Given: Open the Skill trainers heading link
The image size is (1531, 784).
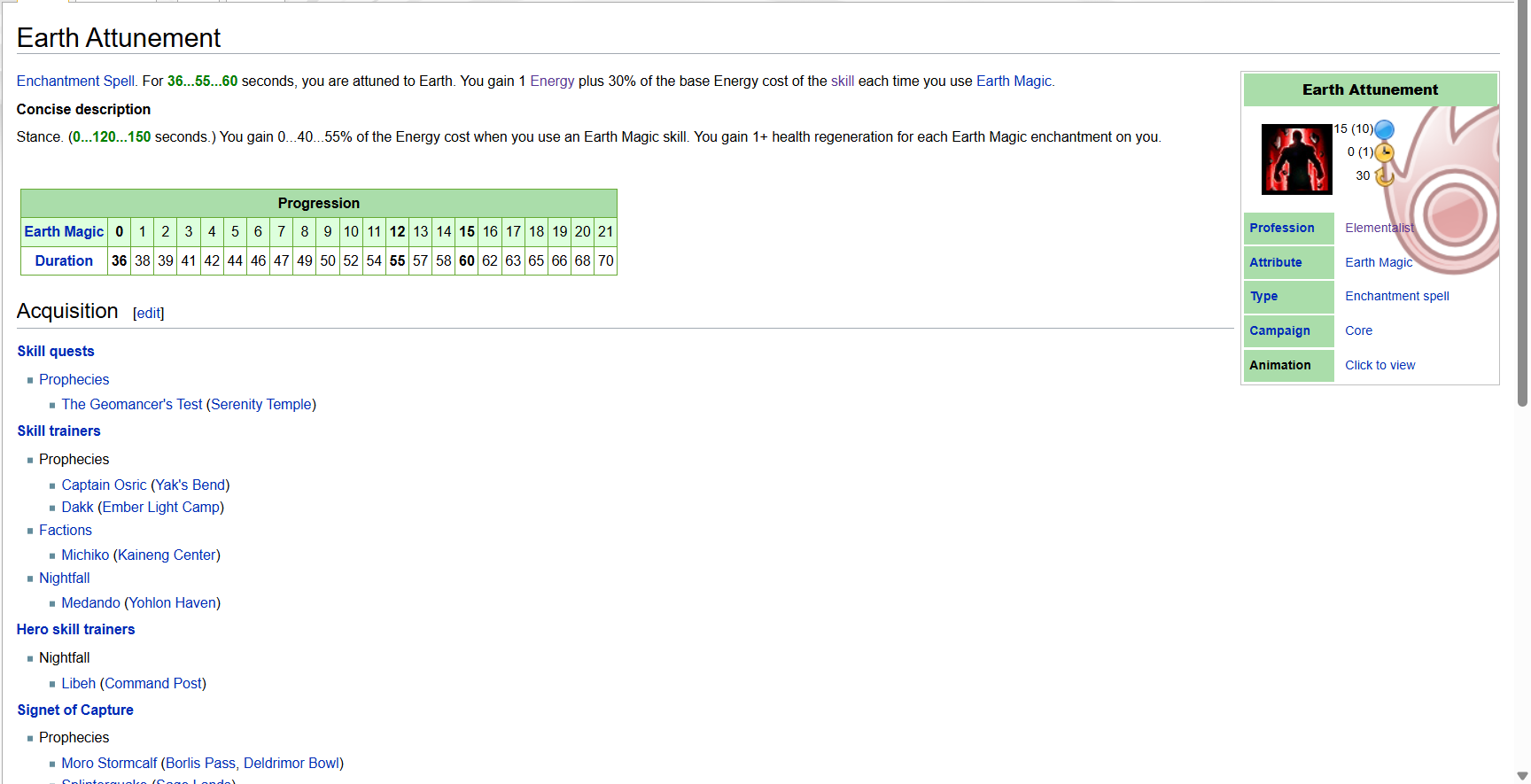Looking at the screenshot, I should 58,431.
